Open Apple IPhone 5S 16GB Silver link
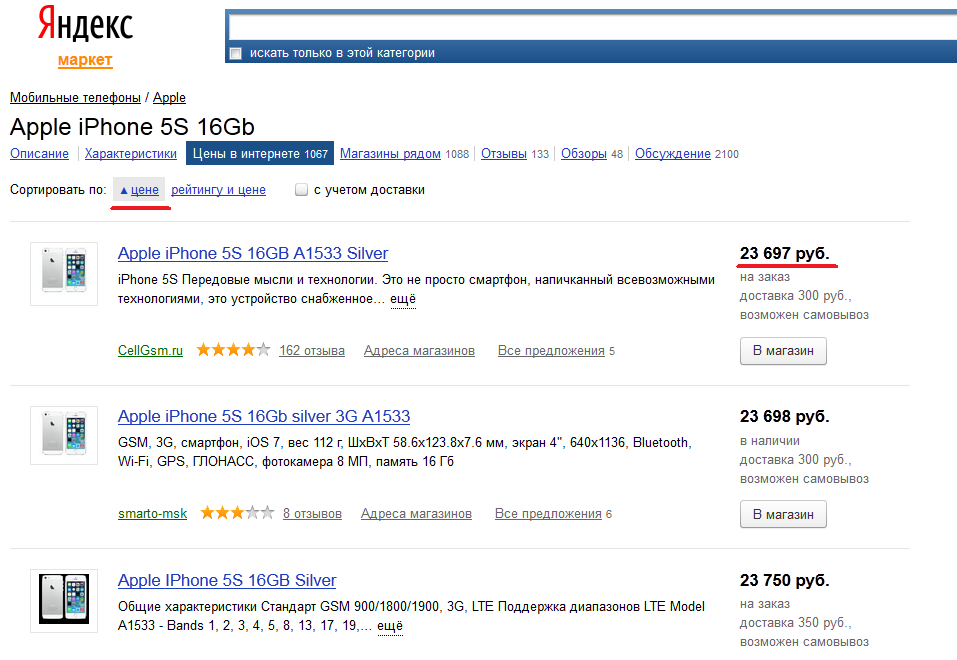Image resolution: width=957 pixels, height=660 pixels. pyautogui.click(x=227, y=581)
